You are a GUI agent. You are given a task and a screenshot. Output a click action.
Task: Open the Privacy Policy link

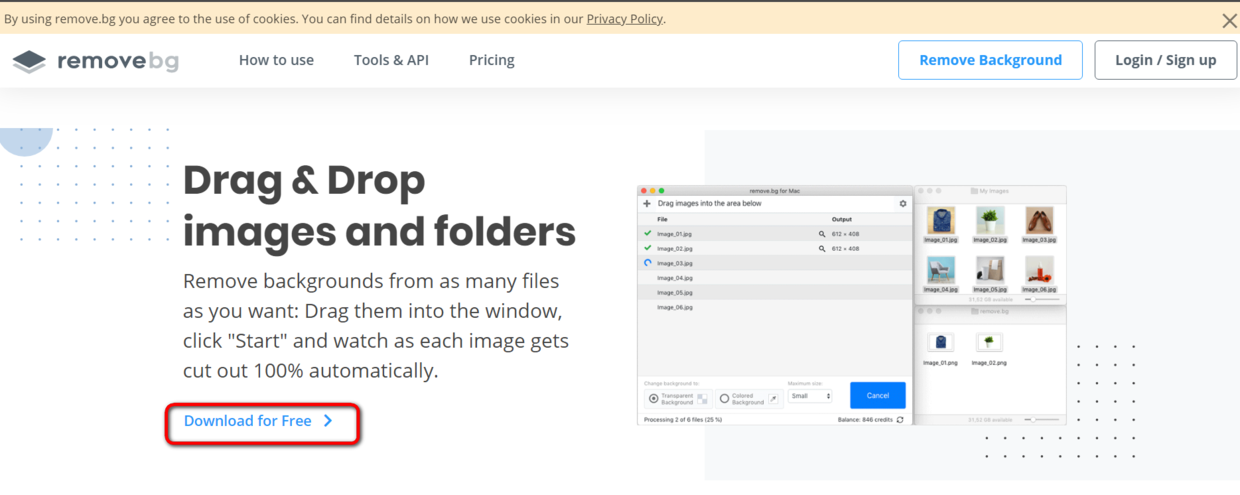click(625, 19)
